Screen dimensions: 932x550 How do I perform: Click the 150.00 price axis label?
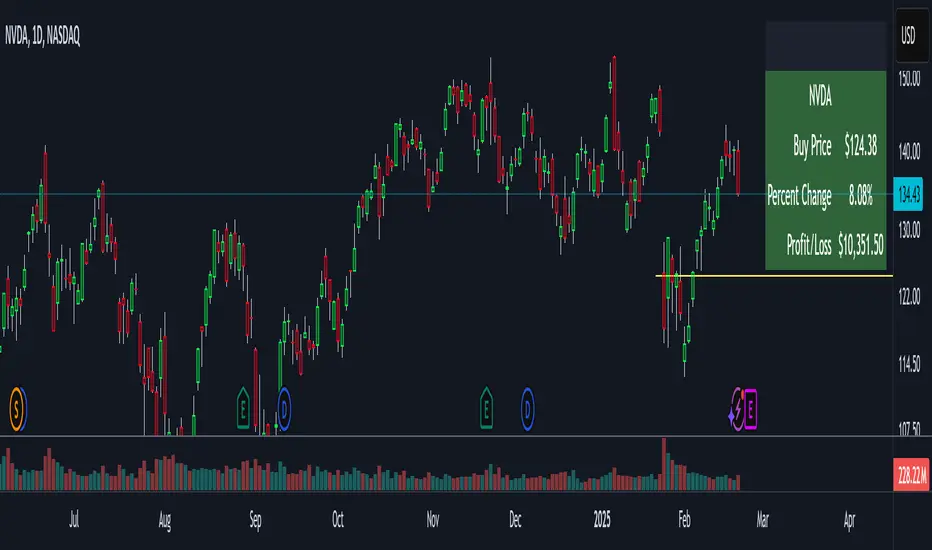coord(909,79)
